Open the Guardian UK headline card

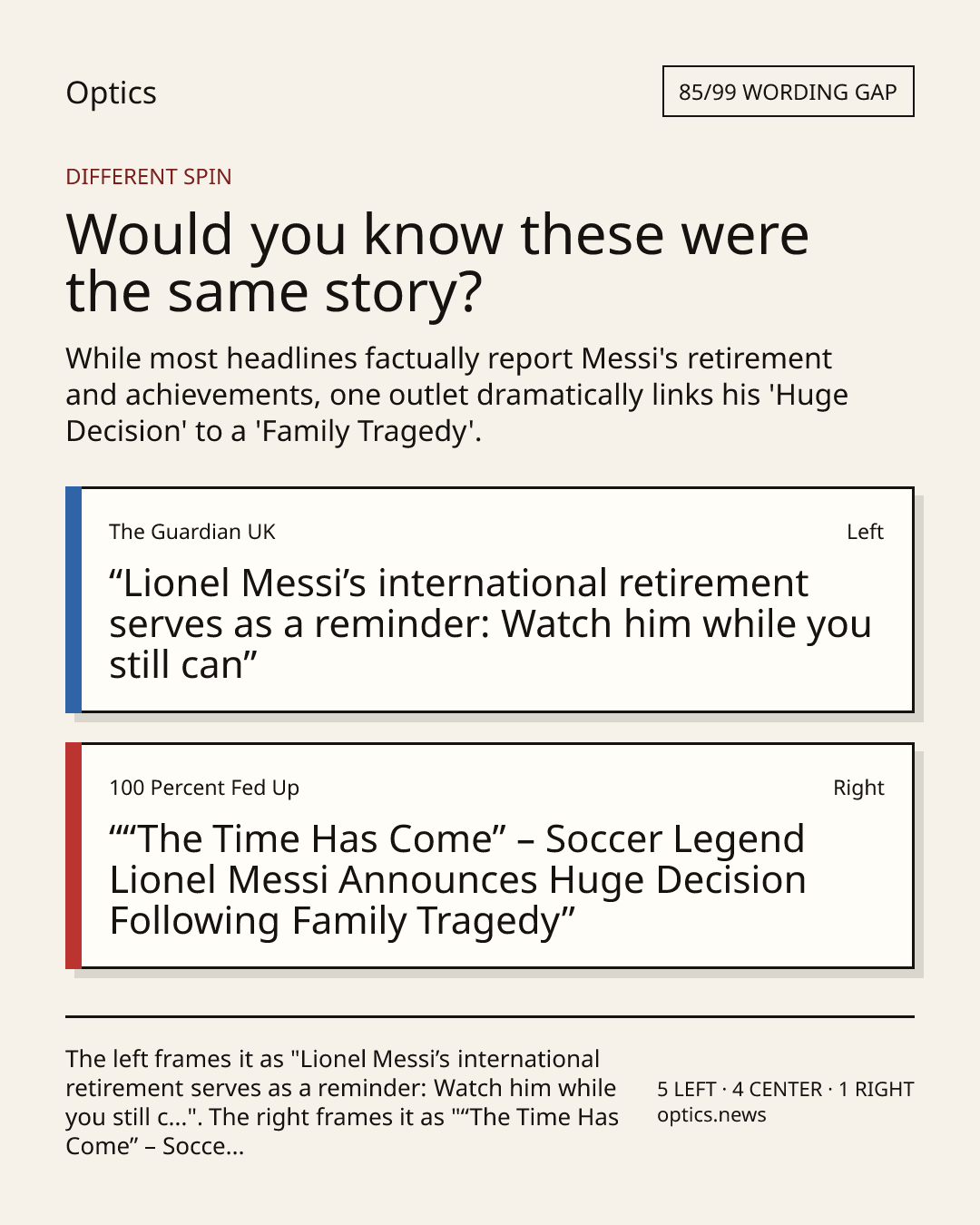point(490,600)
